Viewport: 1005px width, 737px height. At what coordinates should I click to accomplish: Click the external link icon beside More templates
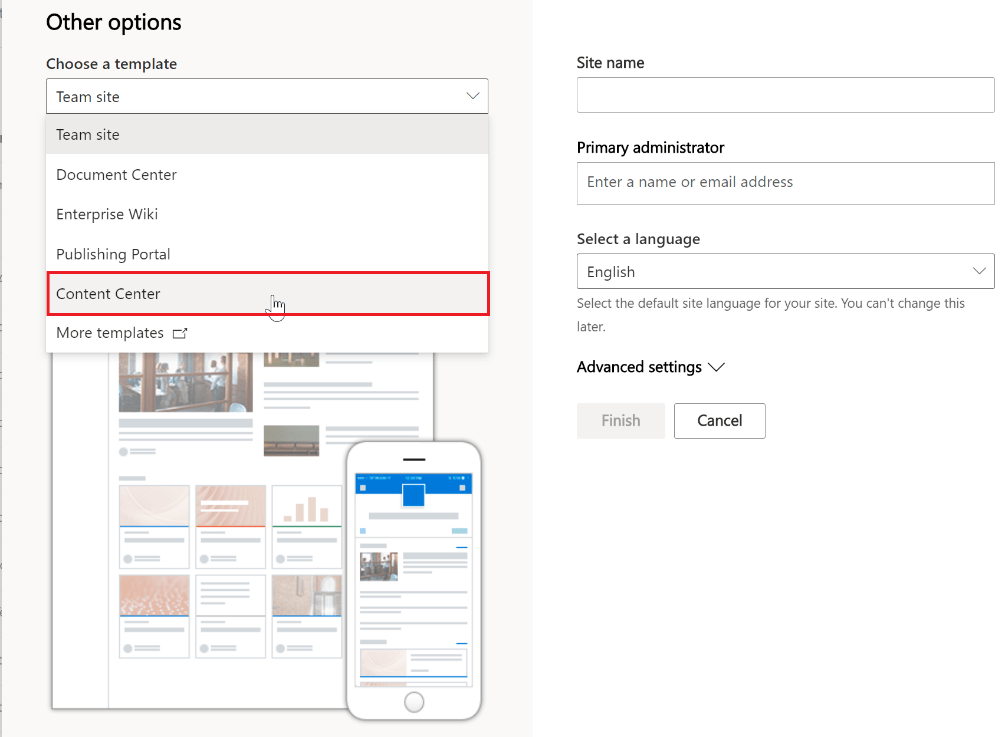click(180, 333)
